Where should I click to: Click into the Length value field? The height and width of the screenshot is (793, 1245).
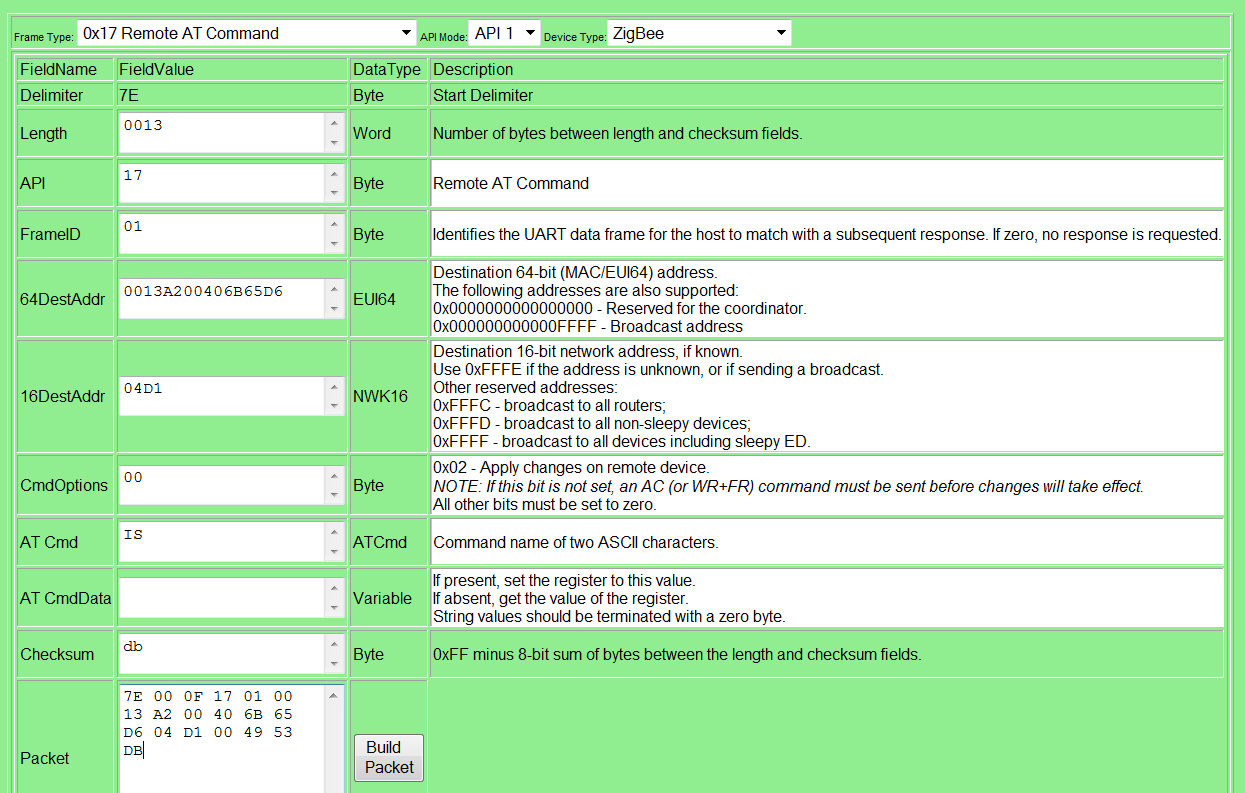click(220, 133)
